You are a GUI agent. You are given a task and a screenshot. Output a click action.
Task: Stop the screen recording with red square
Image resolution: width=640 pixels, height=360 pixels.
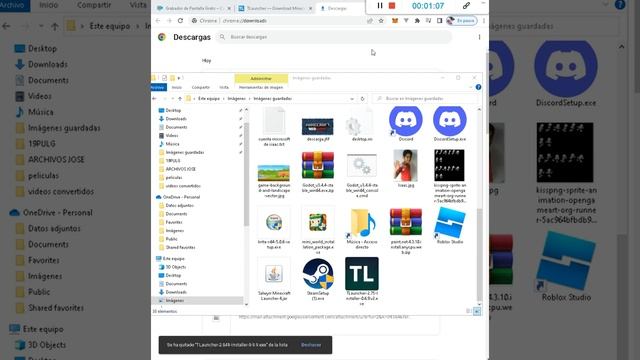click(x=392, y=6)
